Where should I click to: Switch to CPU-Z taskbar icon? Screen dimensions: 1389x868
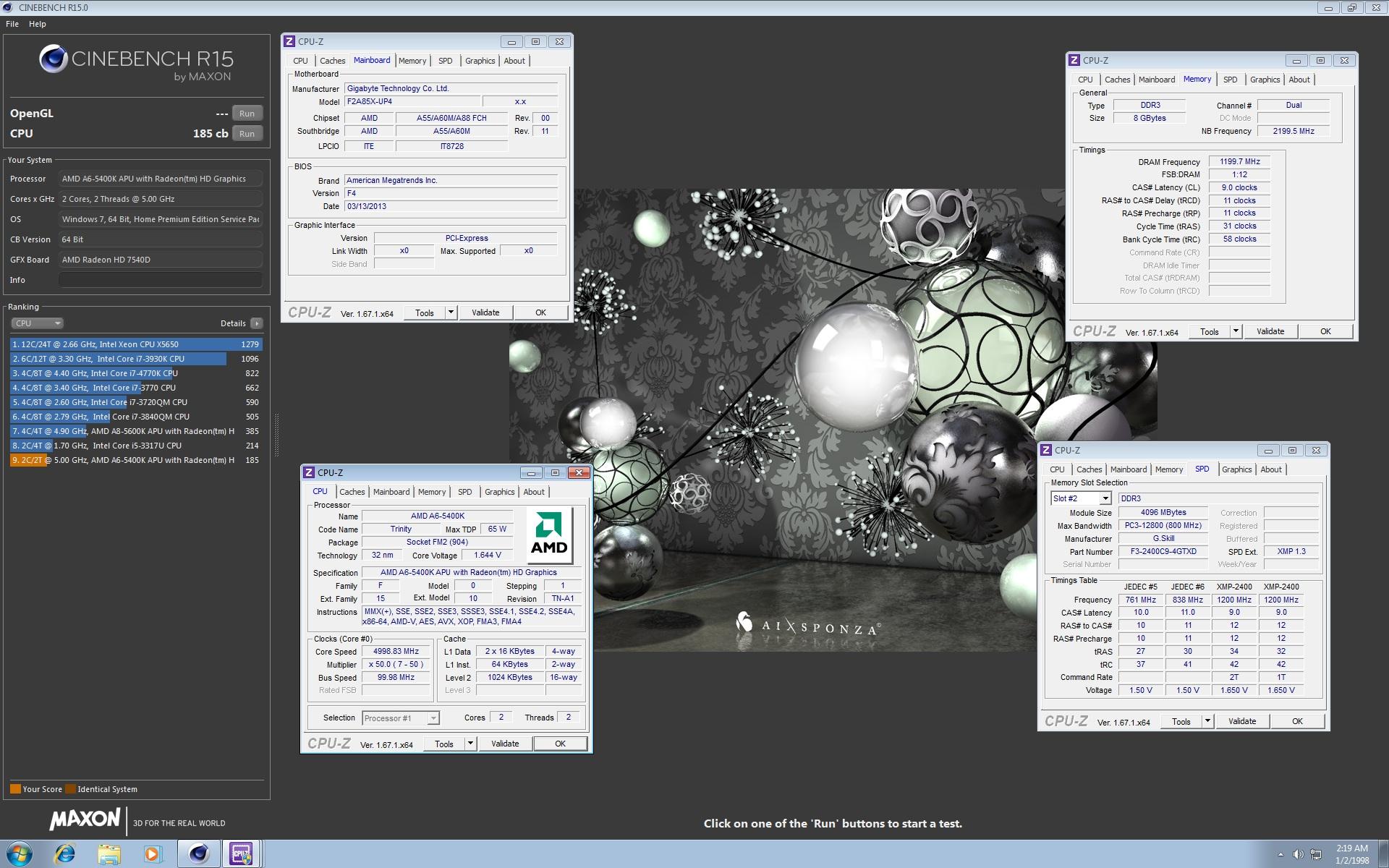click(x=241, y=854)
